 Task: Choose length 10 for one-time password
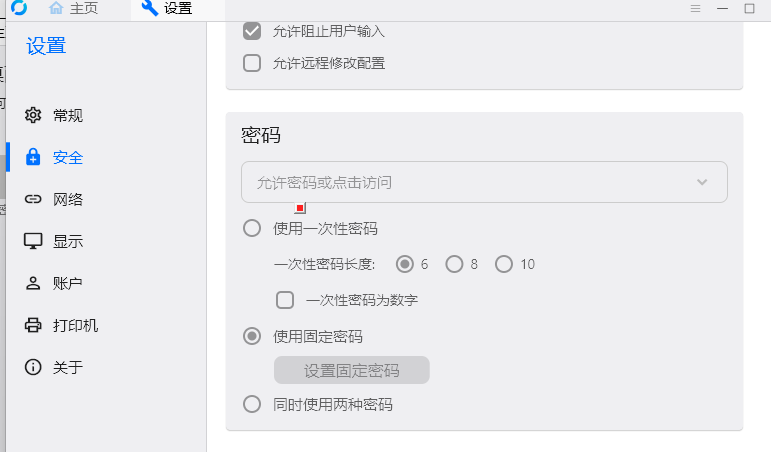504,264
